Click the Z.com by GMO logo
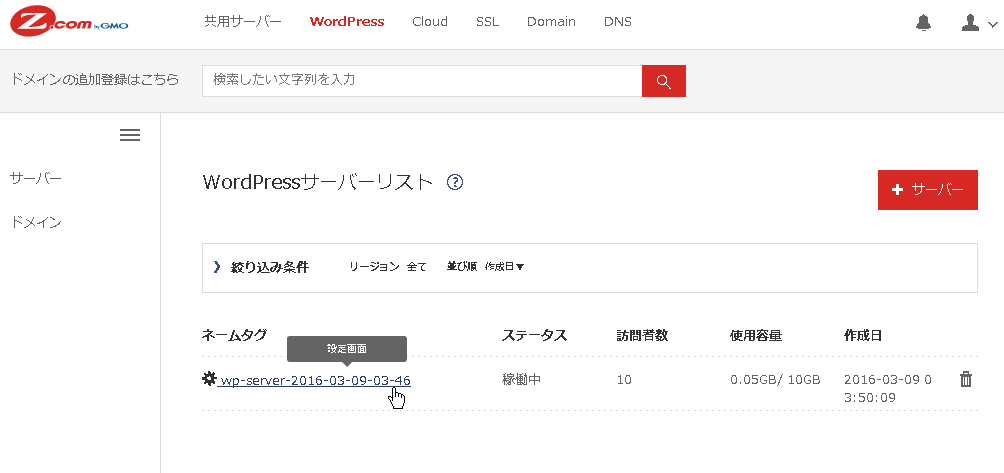The image size is (1004, 473). [x=69, y=23]
